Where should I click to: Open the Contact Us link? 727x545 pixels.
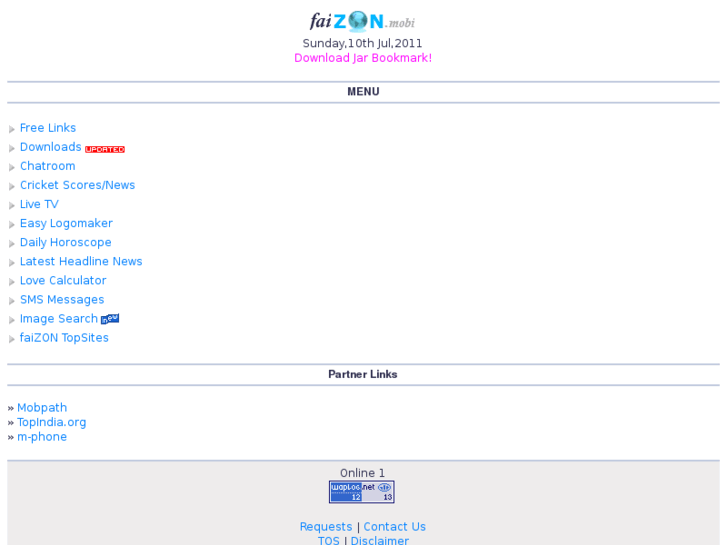(395, 527)
